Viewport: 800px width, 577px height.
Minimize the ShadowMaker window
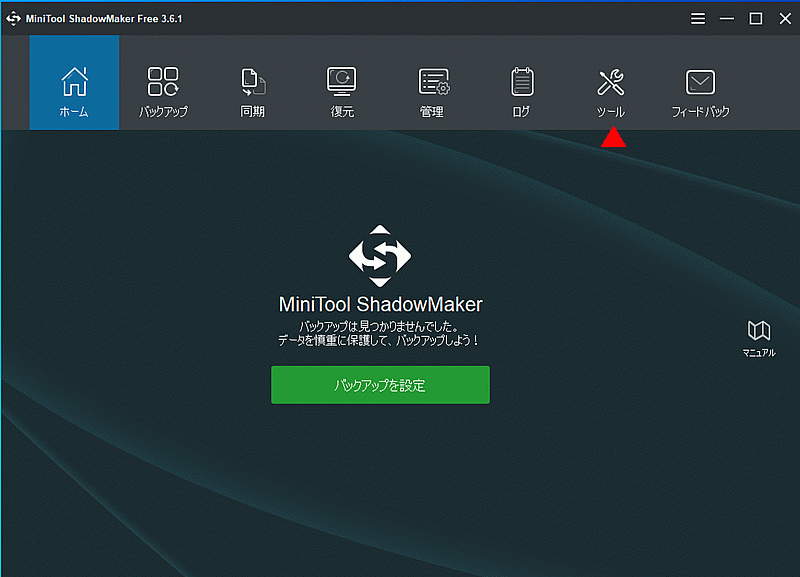[727, 19]
